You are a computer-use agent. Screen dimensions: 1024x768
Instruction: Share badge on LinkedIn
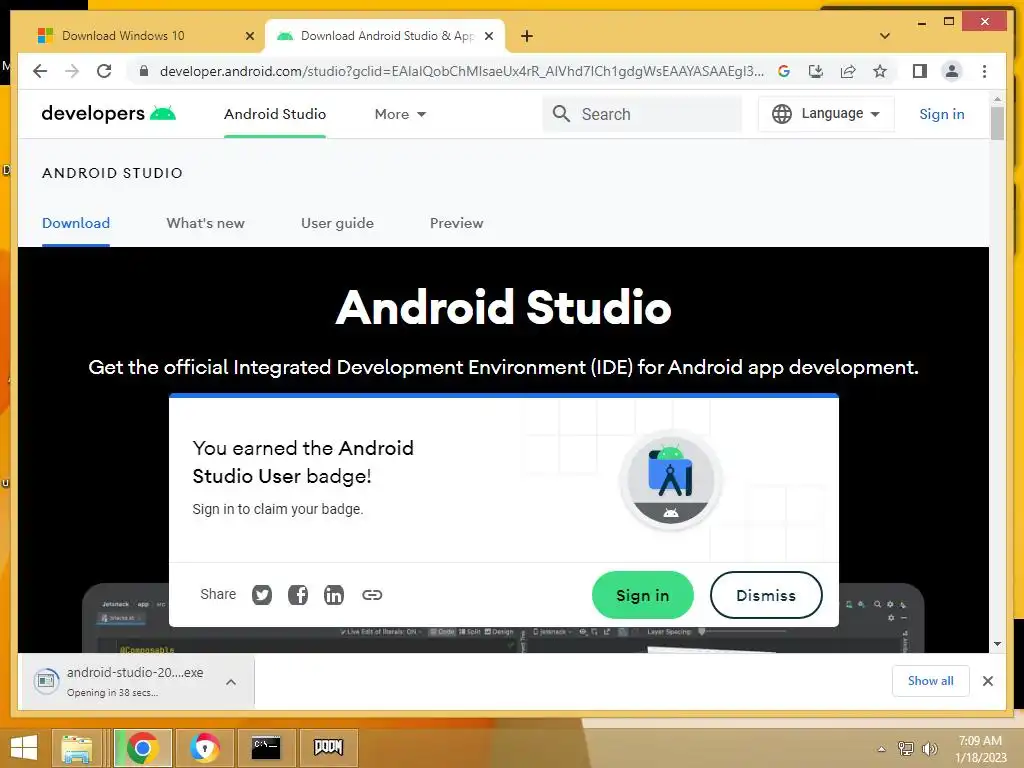pos(334,595)
